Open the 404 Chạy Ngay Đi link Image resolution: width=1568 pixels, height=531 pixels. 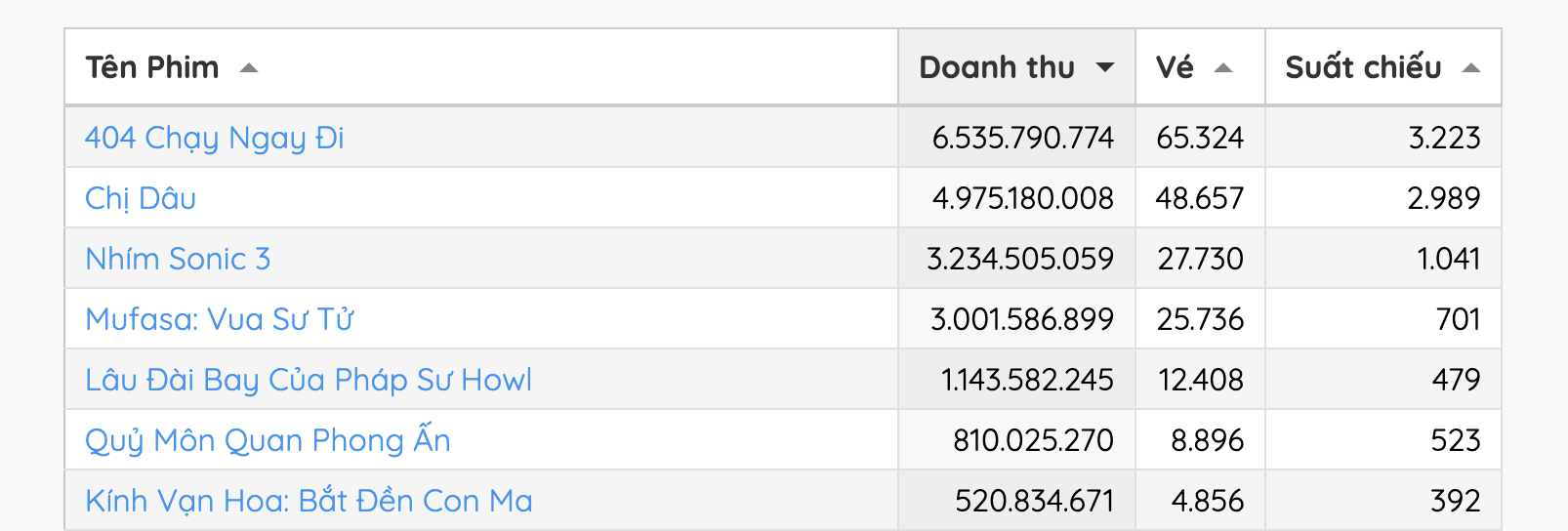pyautogui.click(x=215, y=138)
